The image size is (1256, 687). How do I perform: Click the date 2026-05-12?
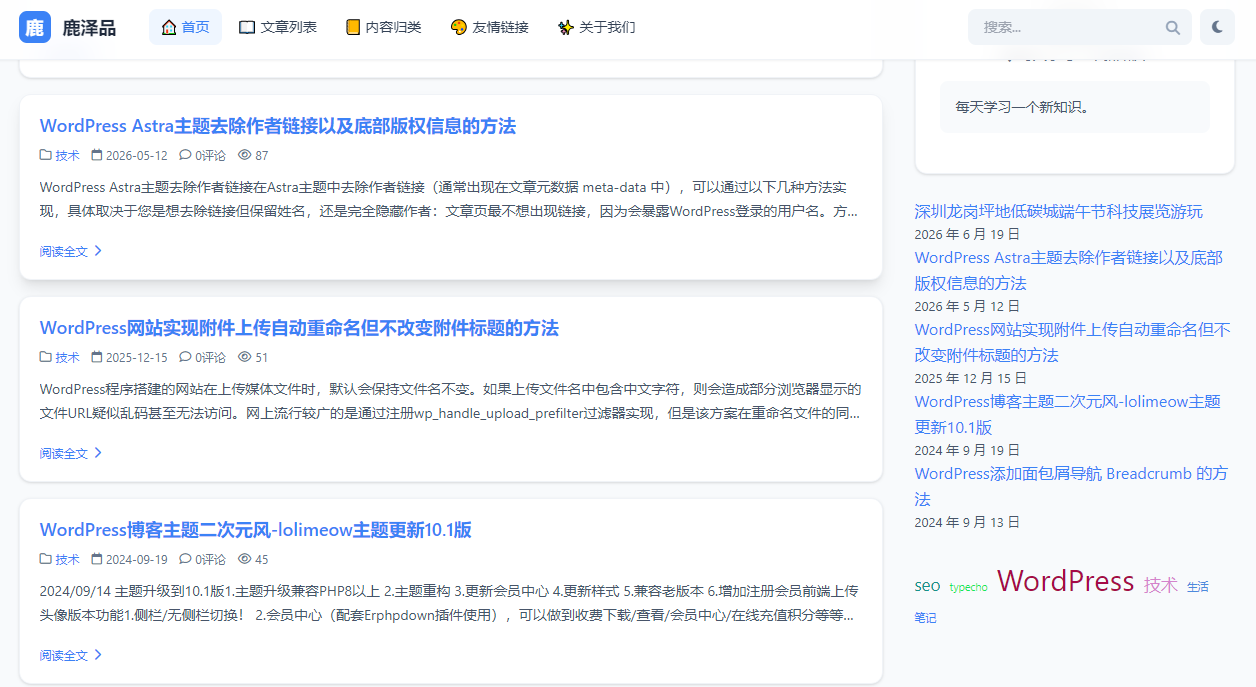tap(137, 155)
